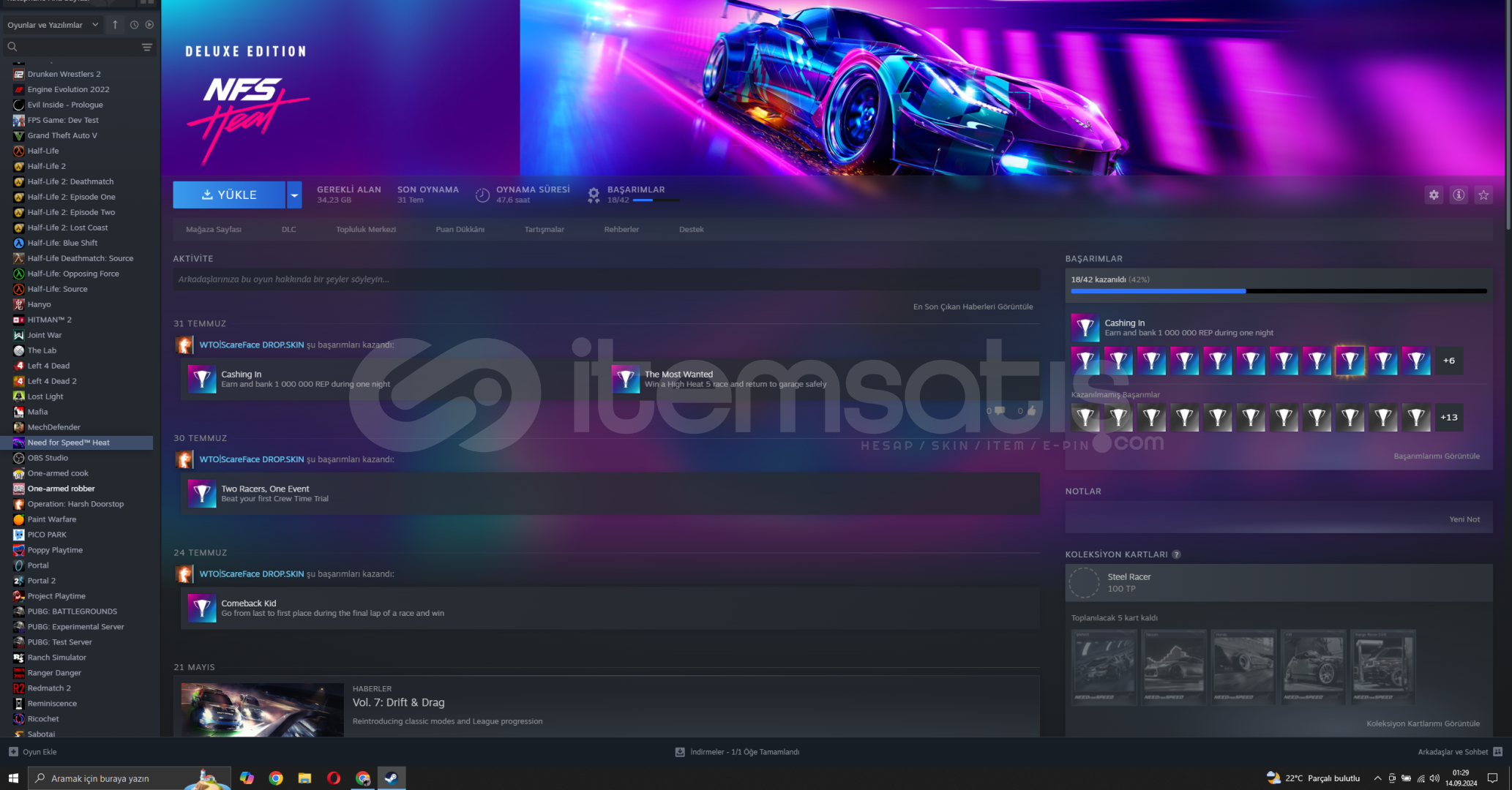
Task: Show the +6 more unlocked achievements
Action: pos(1449,361)
